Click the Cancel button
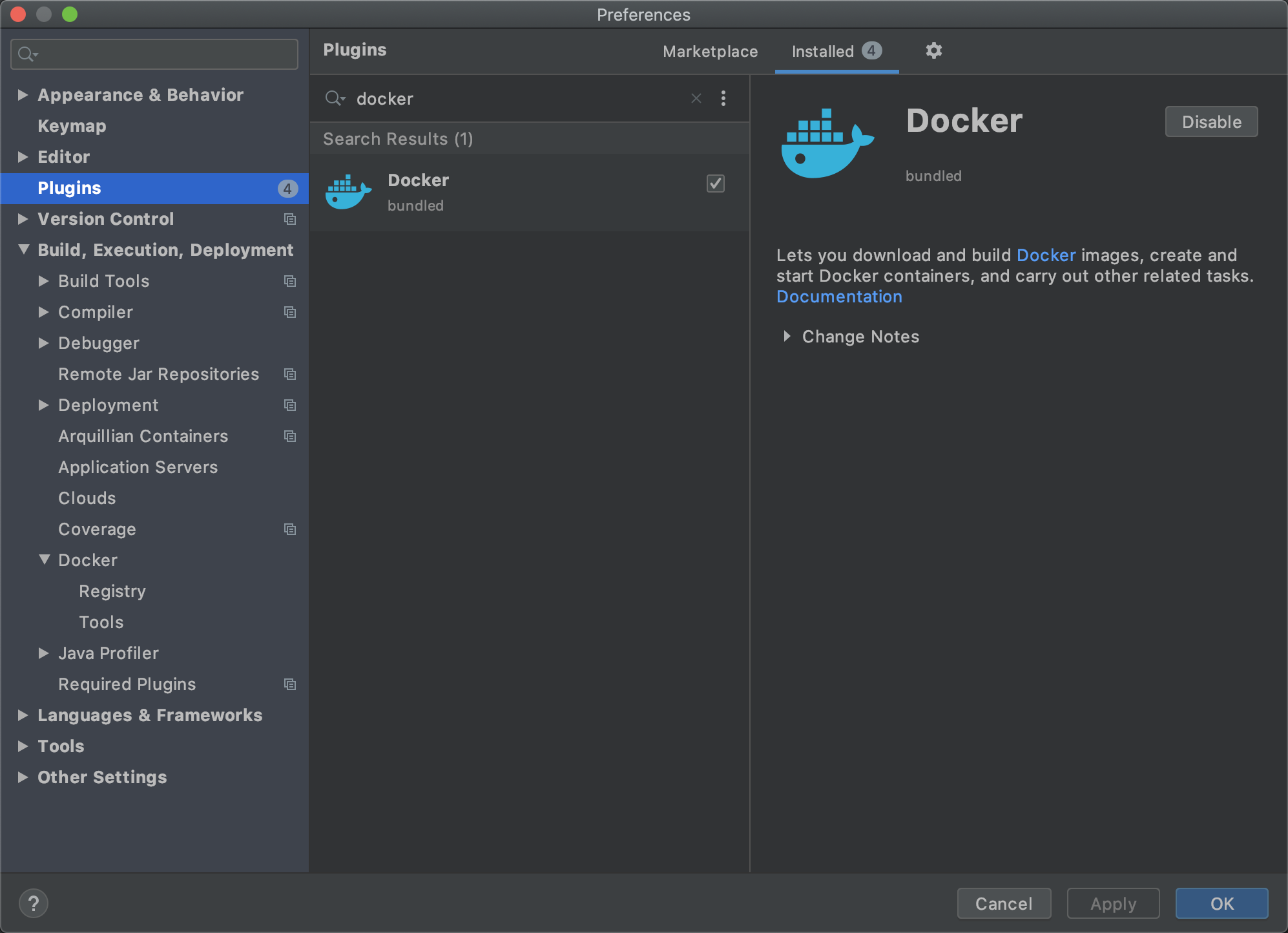The image size is (1288, 933). click(1004, 903)
